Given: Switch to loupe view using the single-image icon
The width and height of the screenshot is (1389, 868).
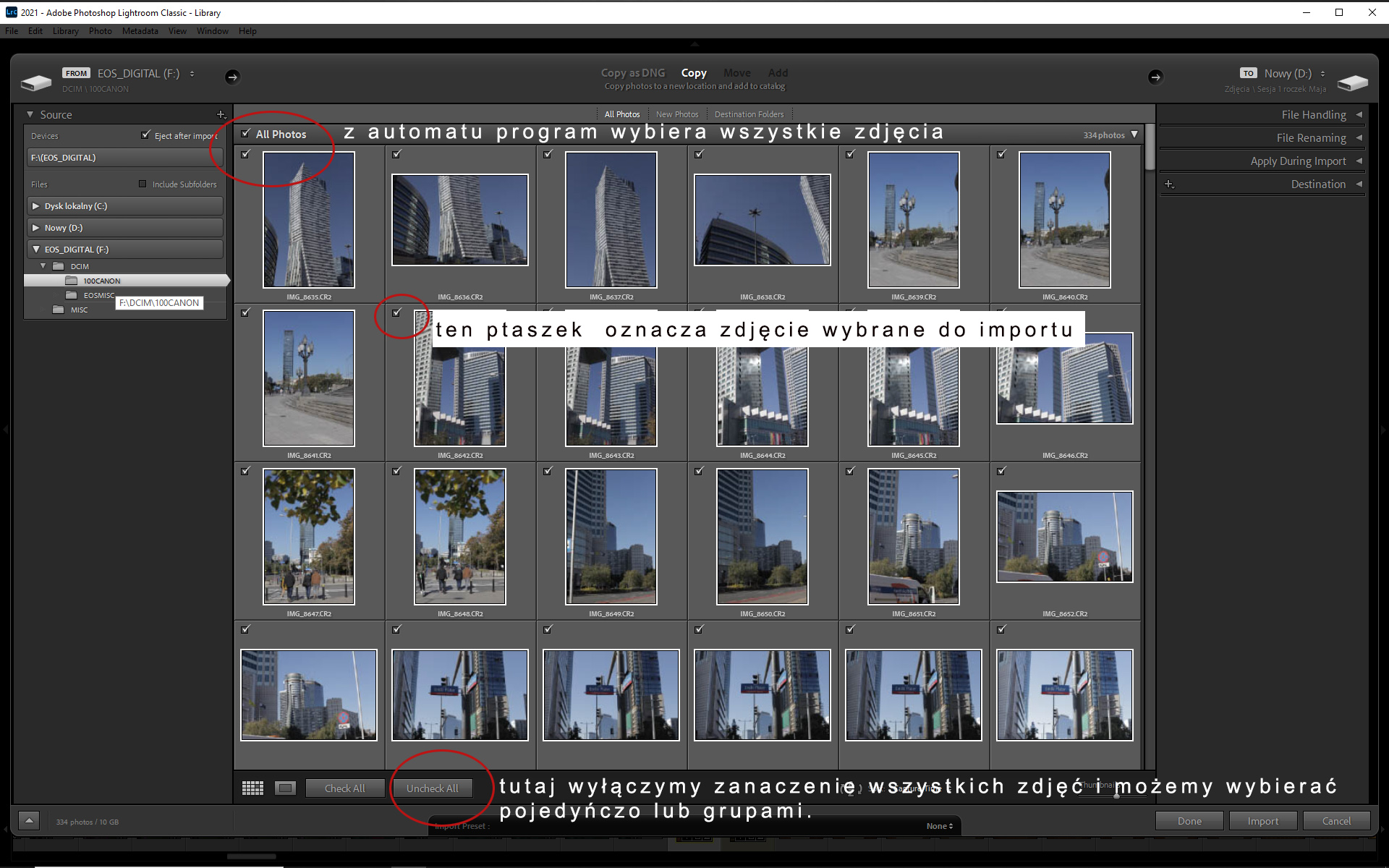Looking at the screenshot, I should [x=285, y=788].
